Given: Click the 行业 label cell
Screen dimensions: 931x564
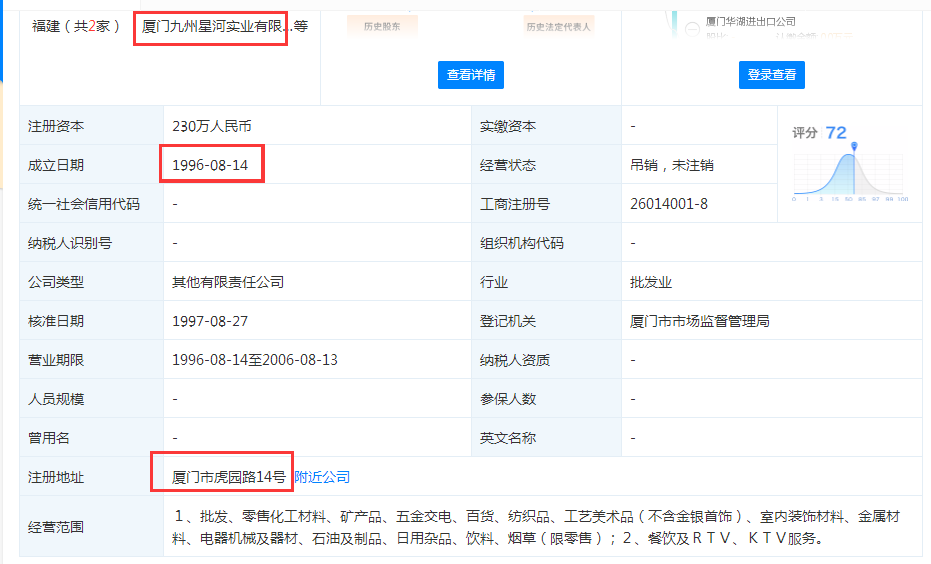Looking at the screenshot, I should 546,282.
